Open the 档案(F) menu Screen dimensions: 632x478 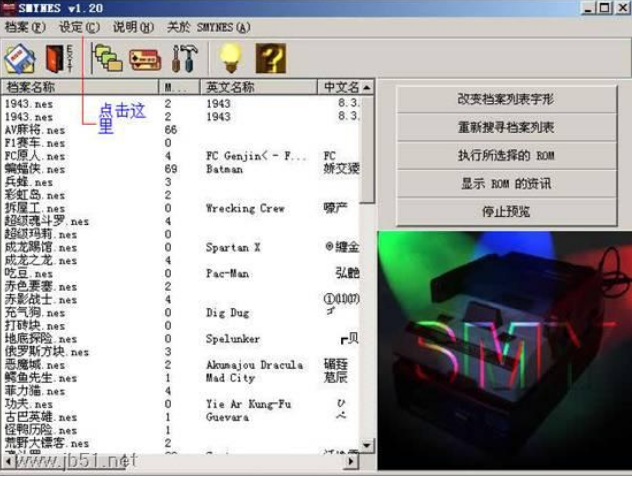(25, 27)
